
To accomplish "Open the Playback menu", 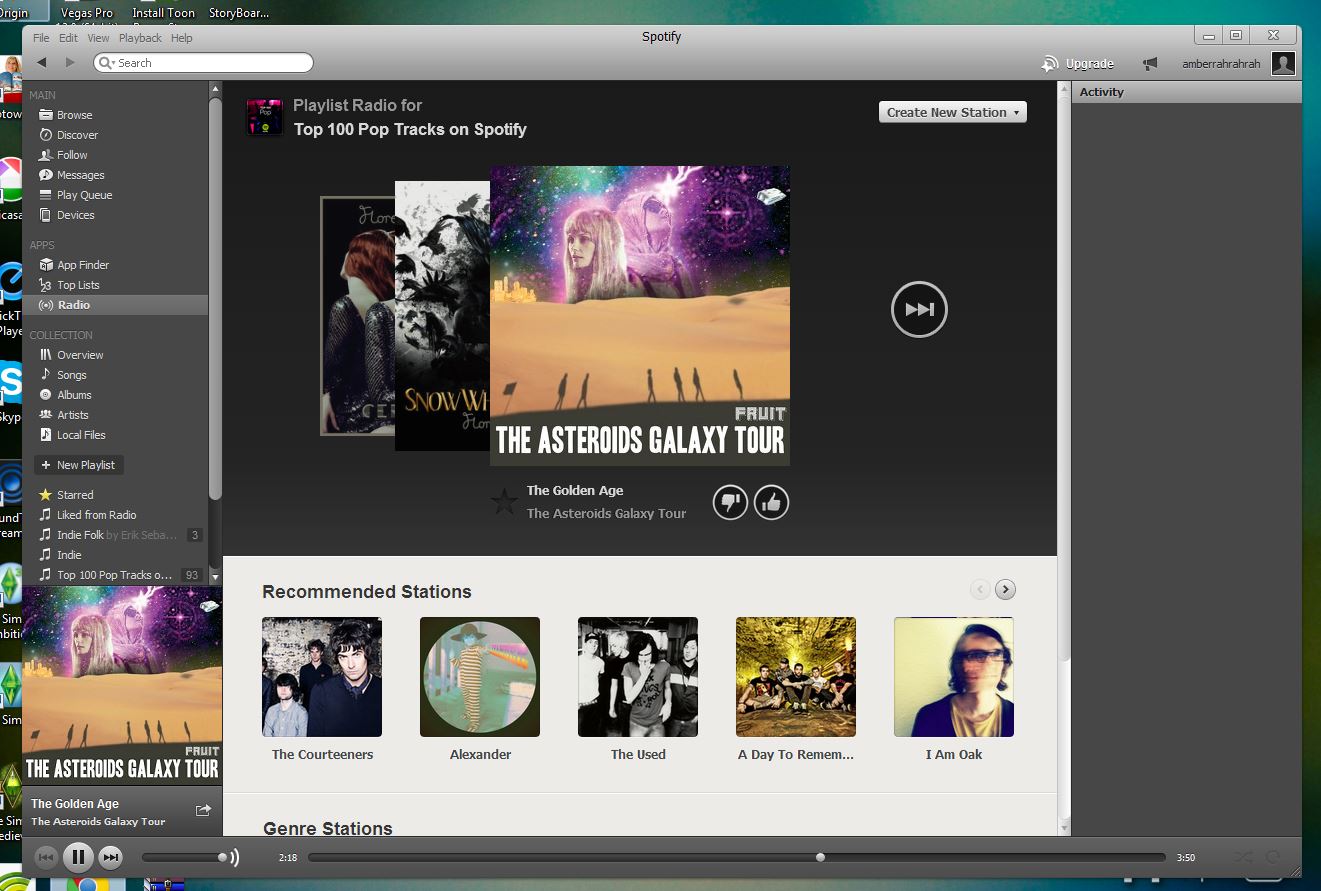I will point(140,38).
